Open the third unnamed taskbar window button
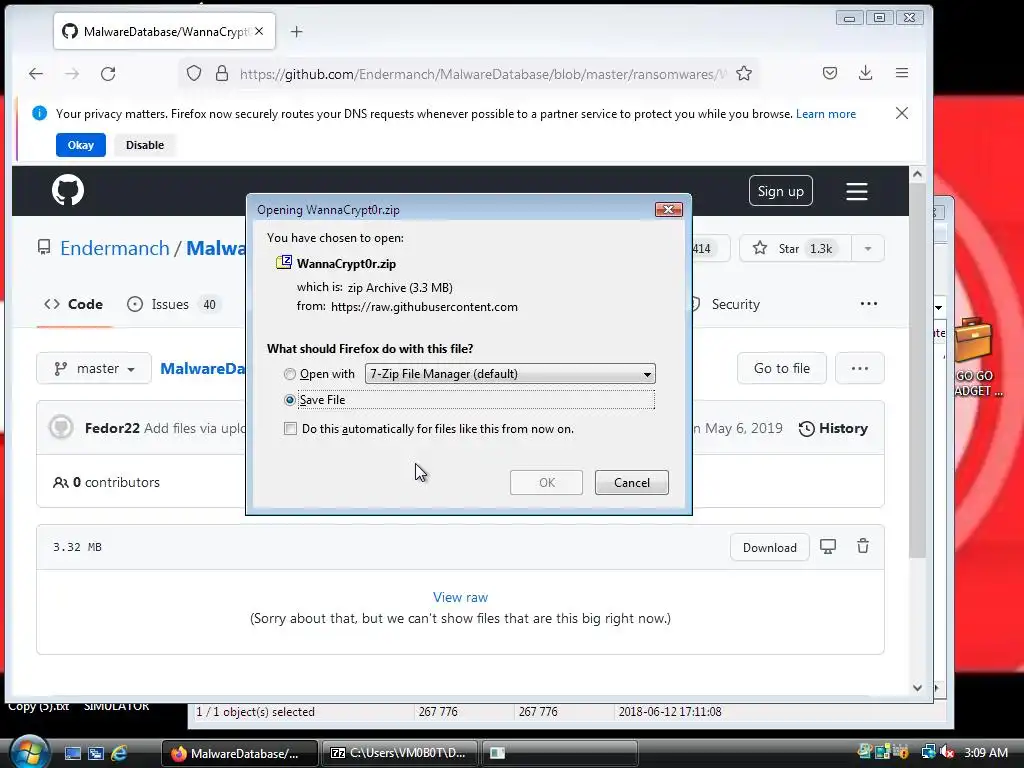Viewport: 1024px width, 768px height. click(x=559, y=753)
